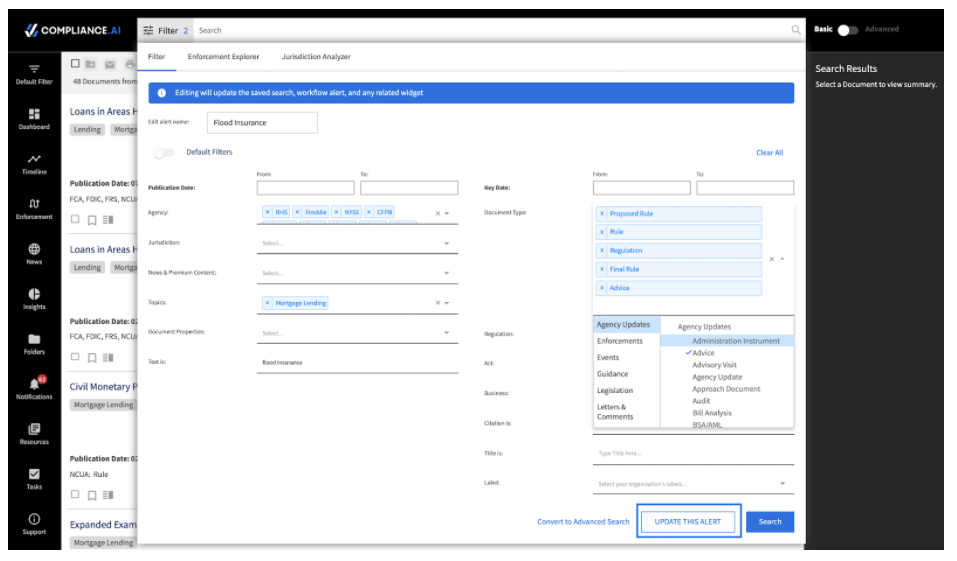Switch to Enforcement Explorer tab
This screenshot has height=561, width=957.
coord(223,56)
